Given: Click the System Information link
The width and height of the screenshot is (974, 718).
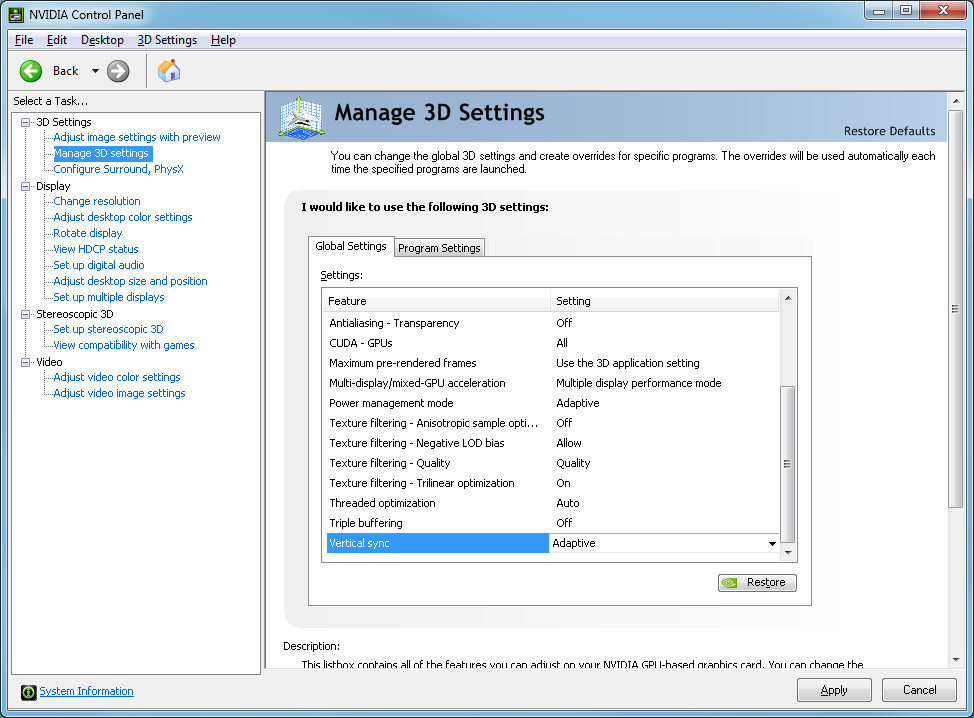Looking at the screenshot, I should [x=86, y=691].
